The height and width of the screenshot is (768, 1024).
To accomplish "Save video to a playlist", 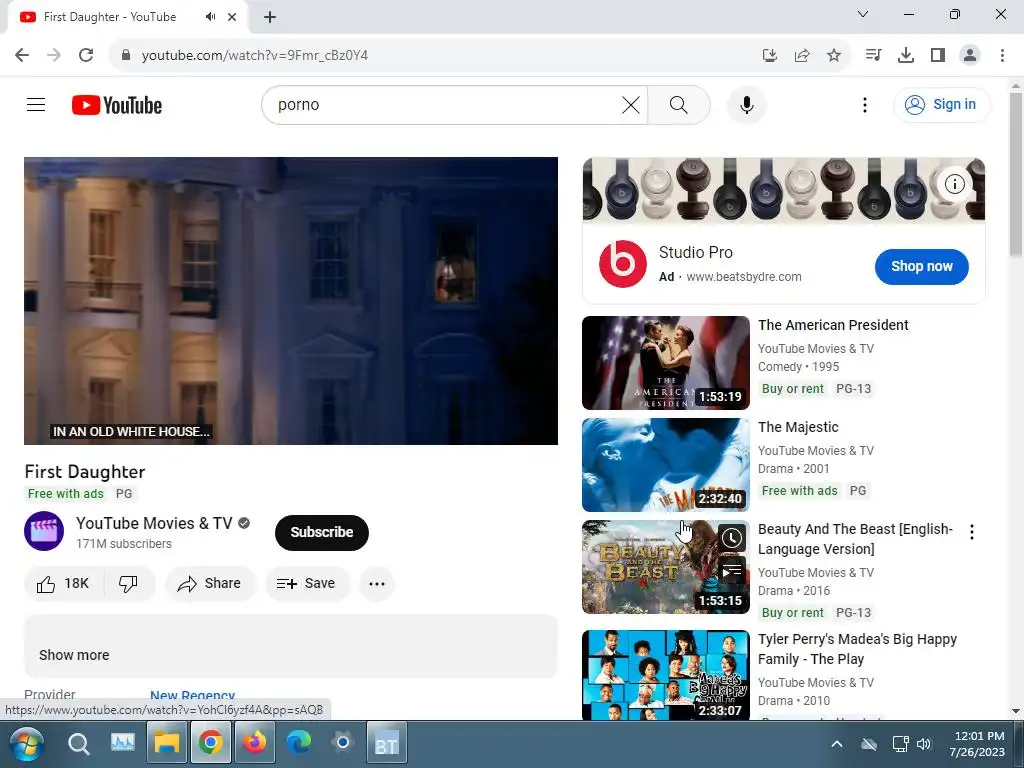I will [x=307, y=583].
